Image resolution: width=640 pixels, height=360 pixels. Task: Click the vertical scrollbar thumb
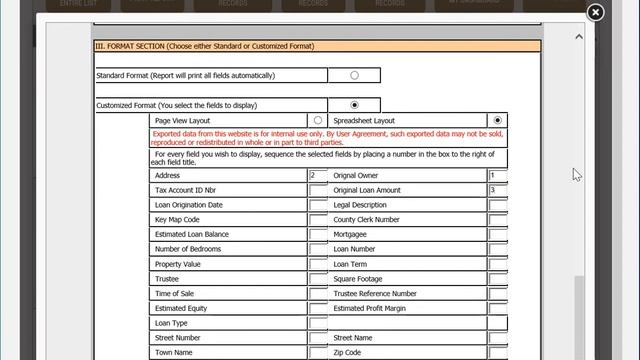[x=579, y=318]
